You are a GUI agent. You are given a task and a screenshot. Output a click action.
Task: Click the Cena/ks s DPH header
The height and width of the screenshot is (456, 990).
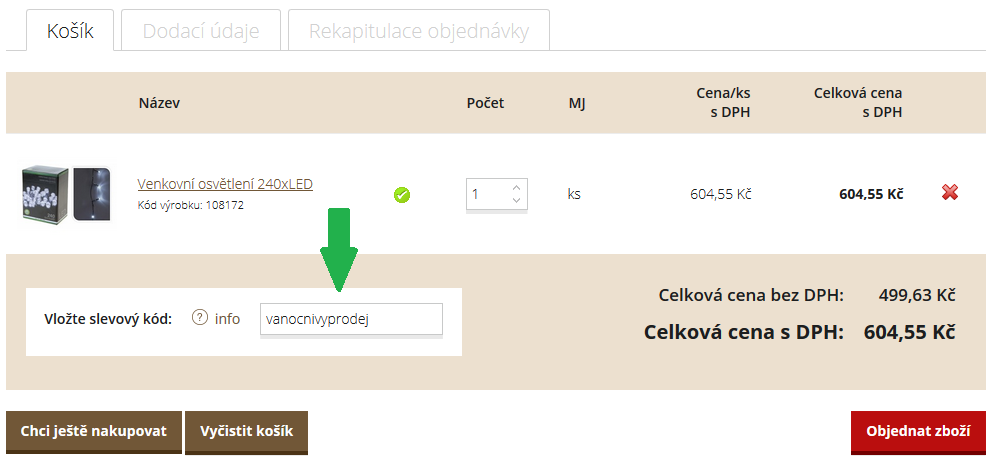[723, 102]
